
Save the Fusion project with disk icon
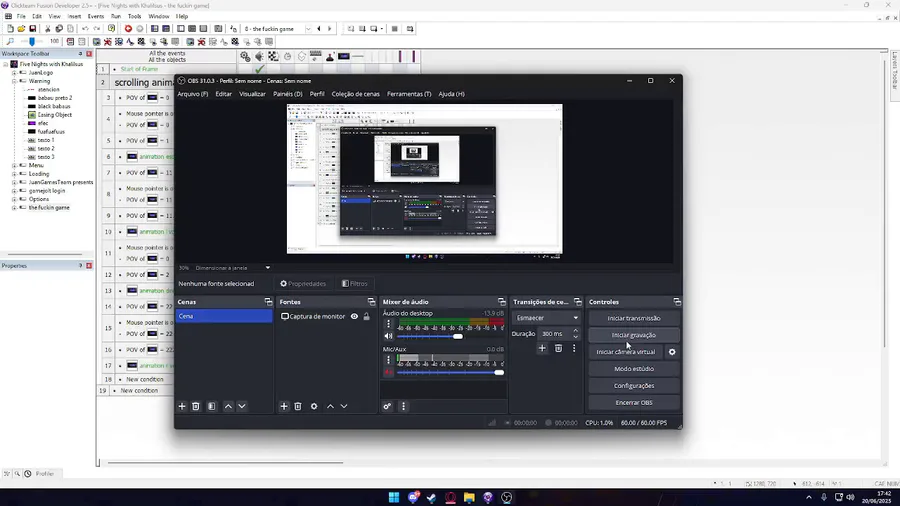coord(33,29)
